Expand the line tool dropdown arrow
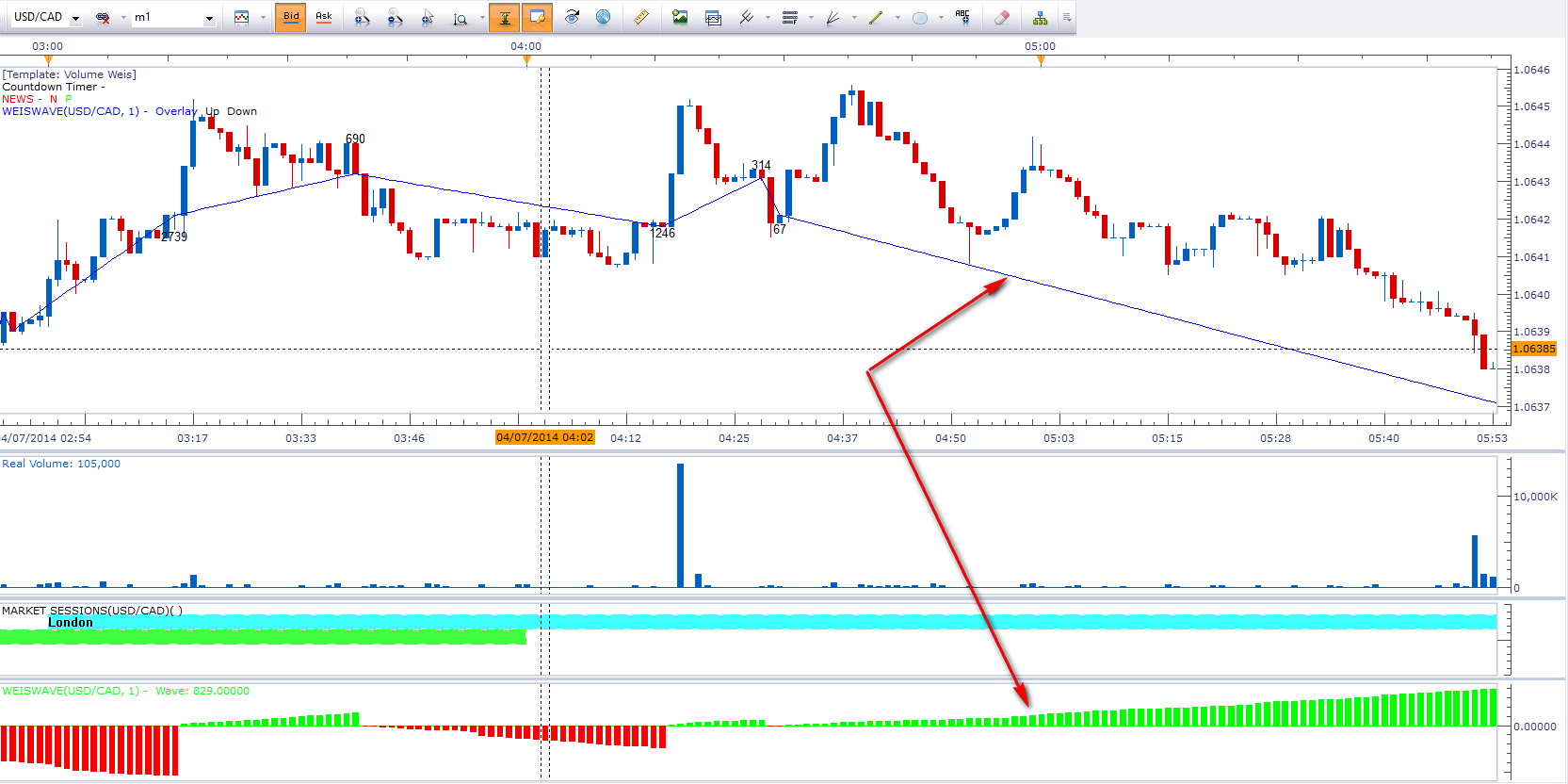 (897, 17)
